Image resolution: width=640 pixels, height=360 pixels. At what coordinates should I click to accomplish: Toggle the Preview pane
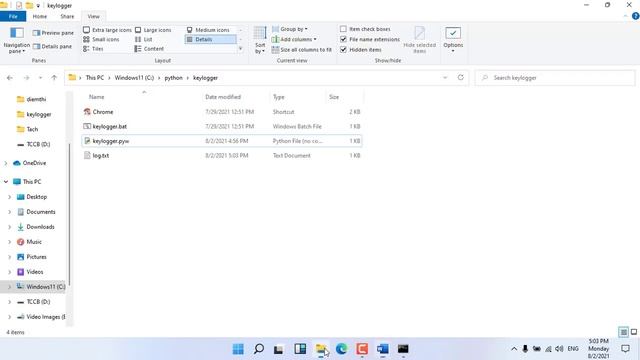[53, 33]
